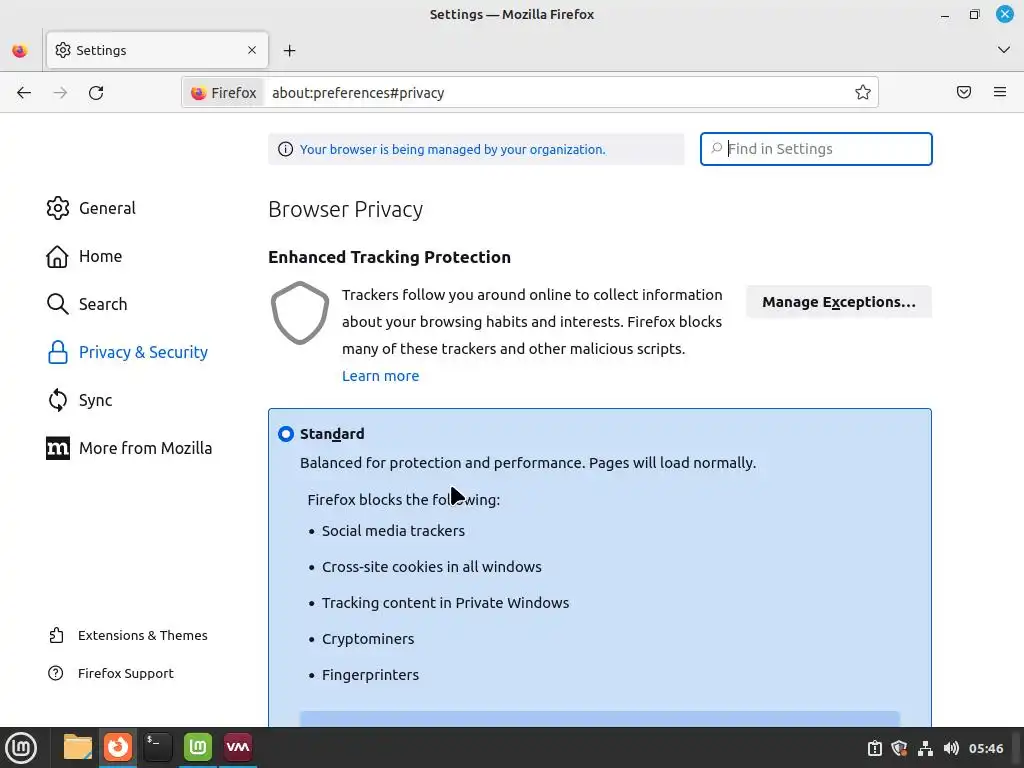Click the Home house icon in sidebar
1024x768 pixels.
57,256
